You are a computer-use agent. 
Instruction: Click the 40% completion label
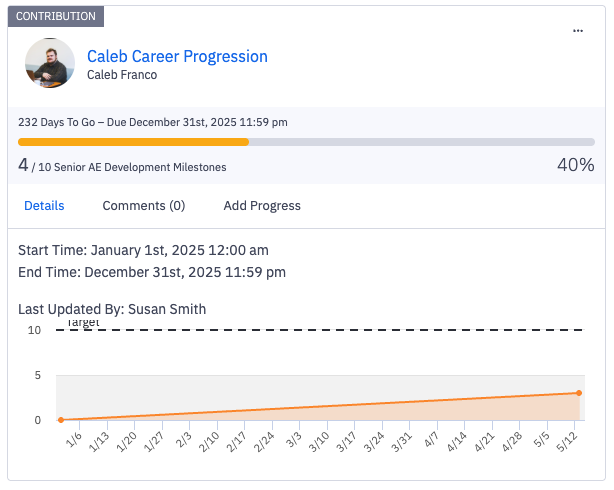pyautogui.click(x=575, y=165)
